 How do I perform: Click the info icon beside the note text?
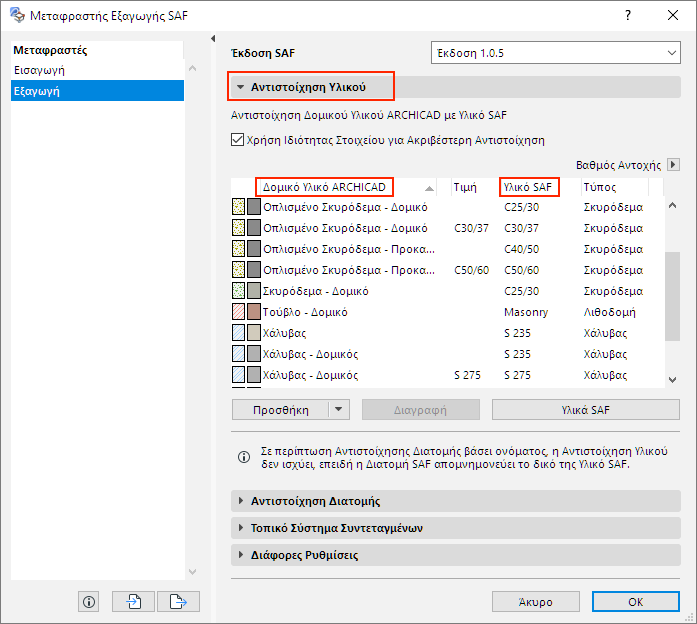point(244,457)
